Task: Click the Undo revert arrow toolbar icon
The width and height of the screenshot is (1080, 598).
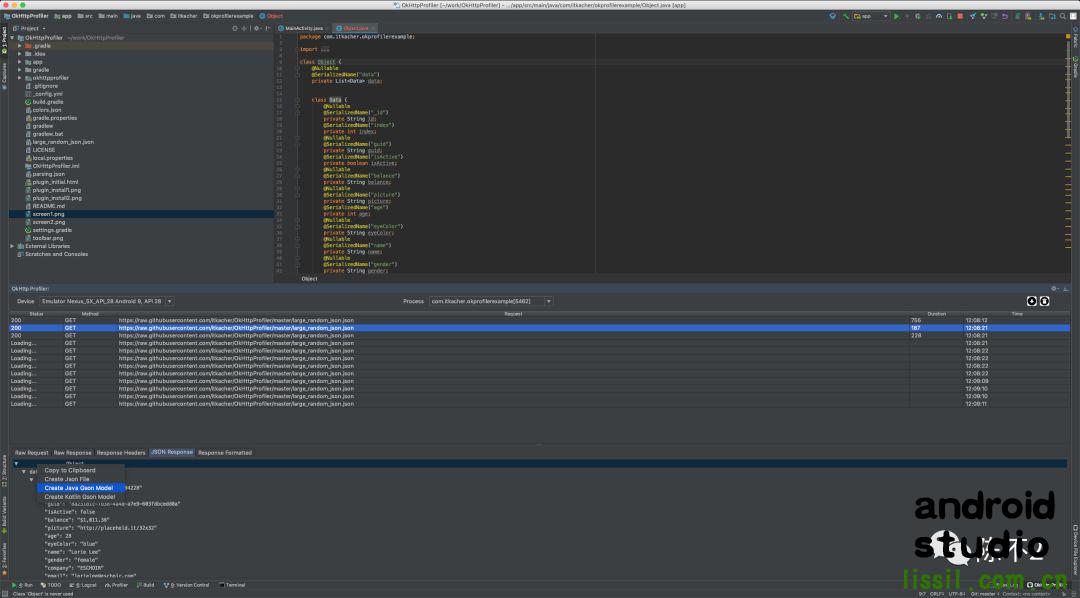Action: point(1004,16)
